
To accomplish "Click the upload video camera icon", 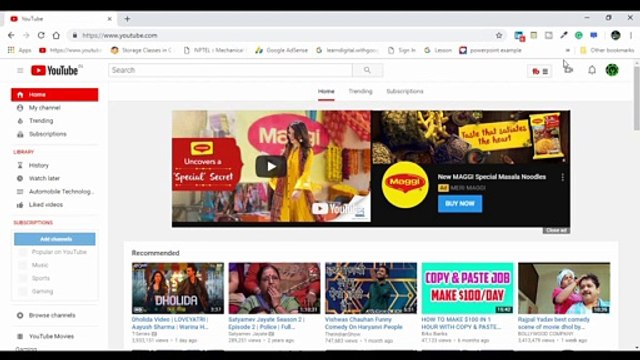I will pyautogui.click(x=569, y=70).
